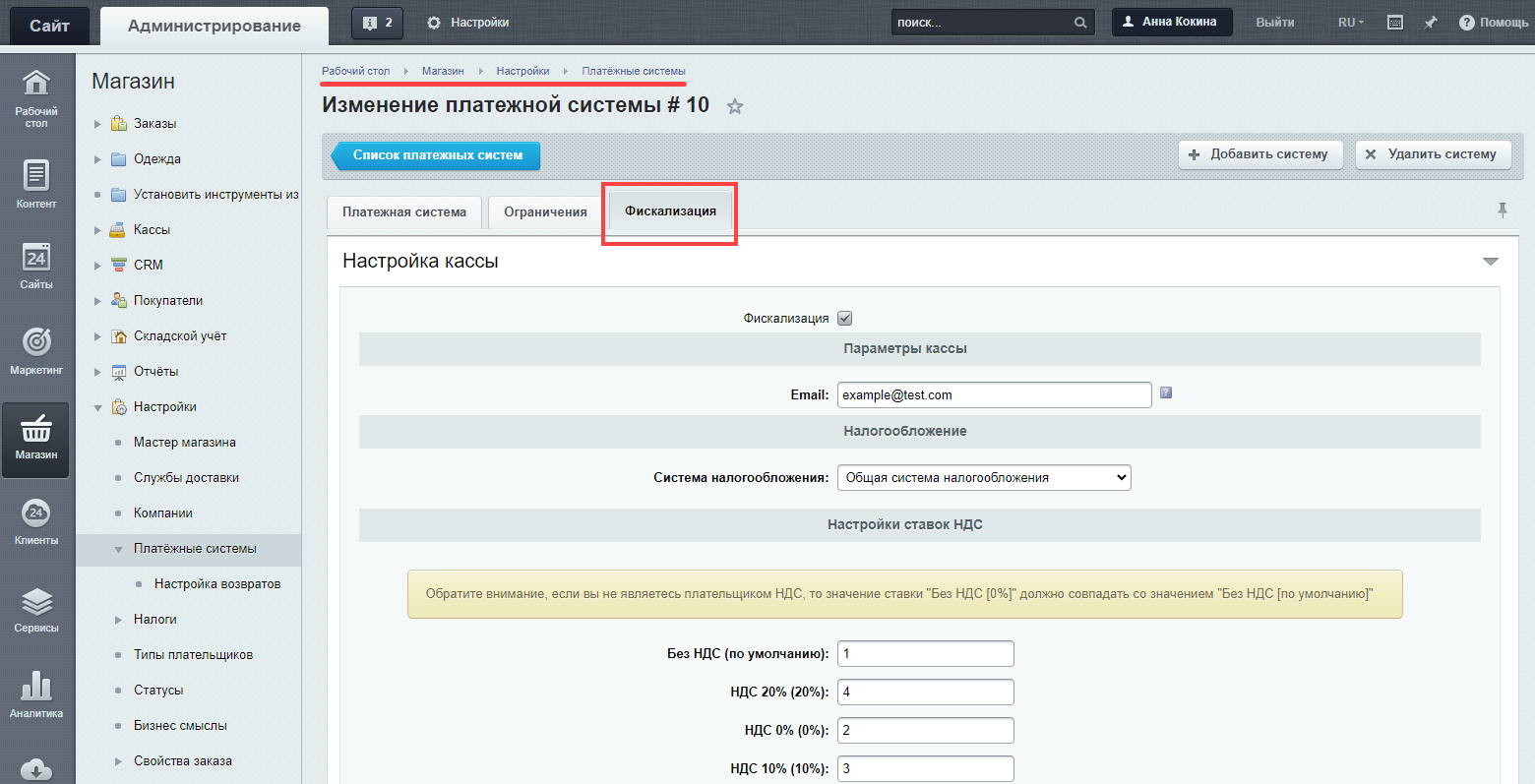Image resolution: width=1535 pixels, height=784 pixels.
Task: Switch to the Администрирование top tab
Action: [215, 26]
